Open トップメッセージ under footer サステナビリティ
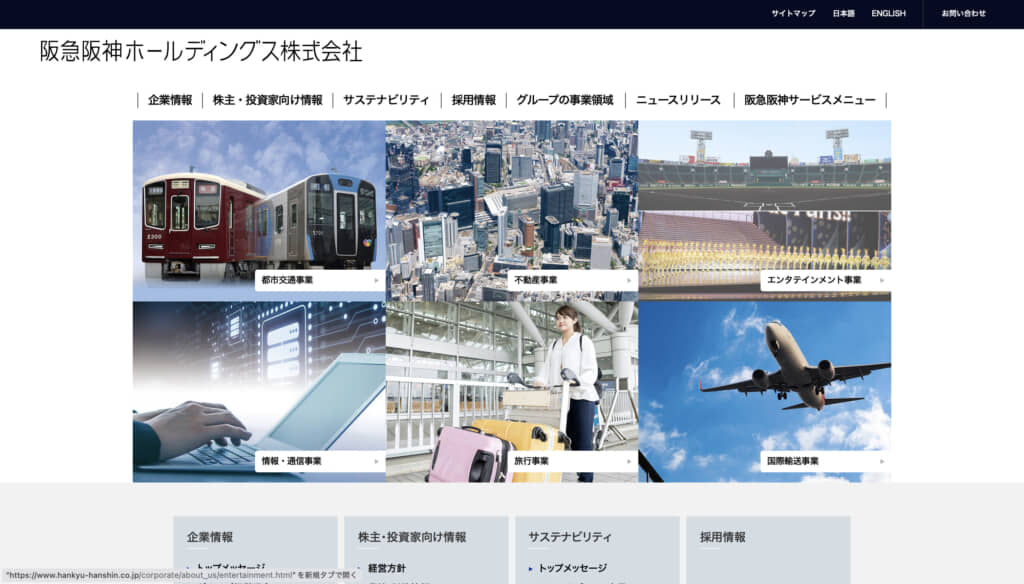The height and width of the screenshot is (584, 1024). tap(572, 568)
